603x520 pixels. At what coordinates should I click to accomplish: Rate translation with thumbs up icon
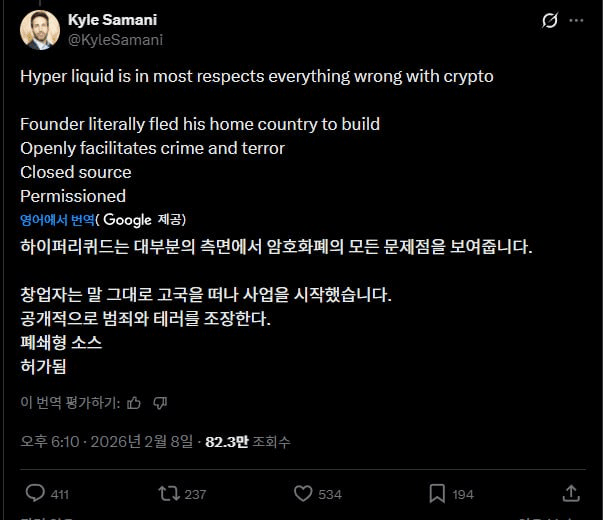134,403
